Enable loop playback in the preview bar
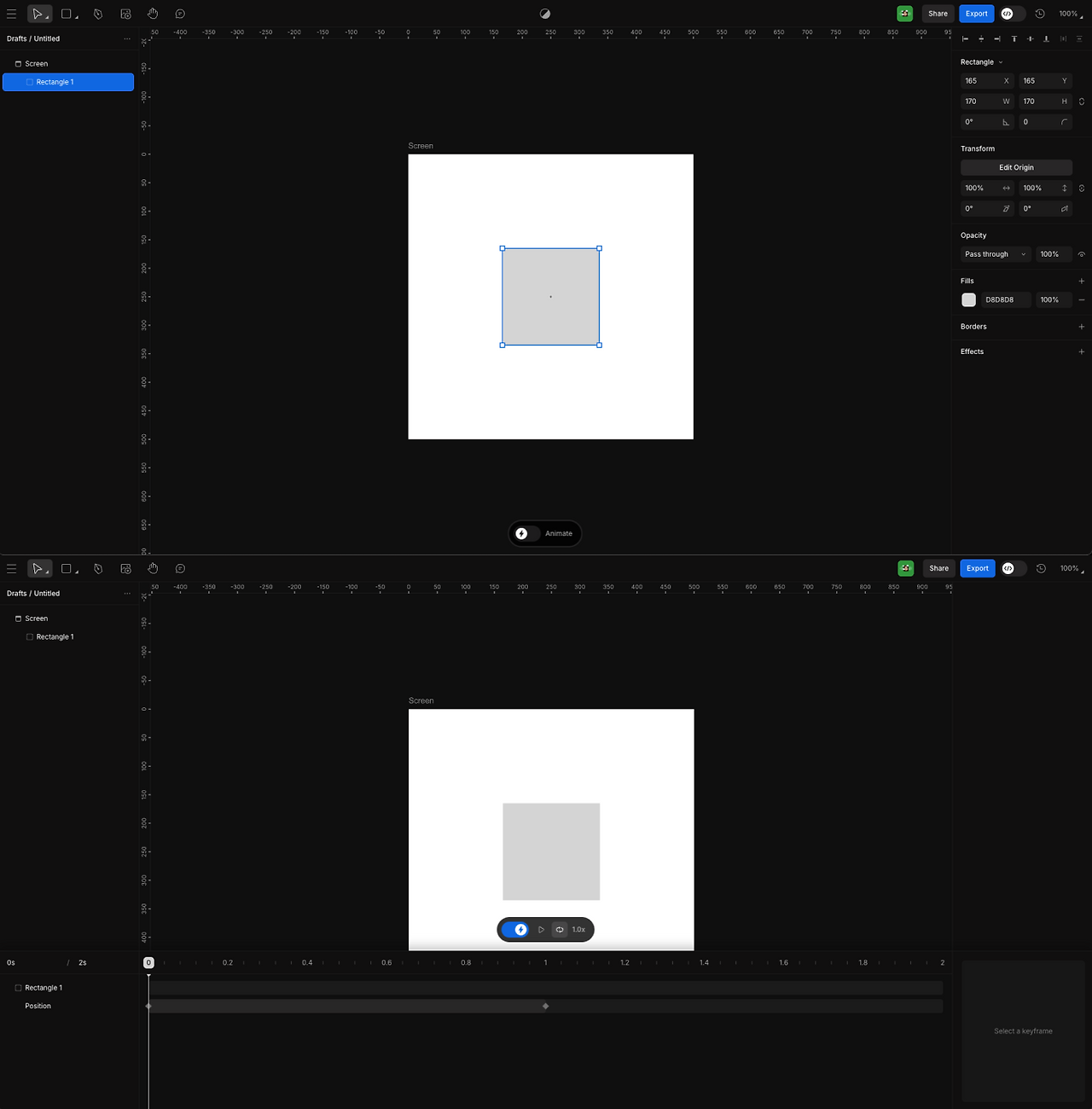This screenshot has width=1092, height=1109. [560, 930]
